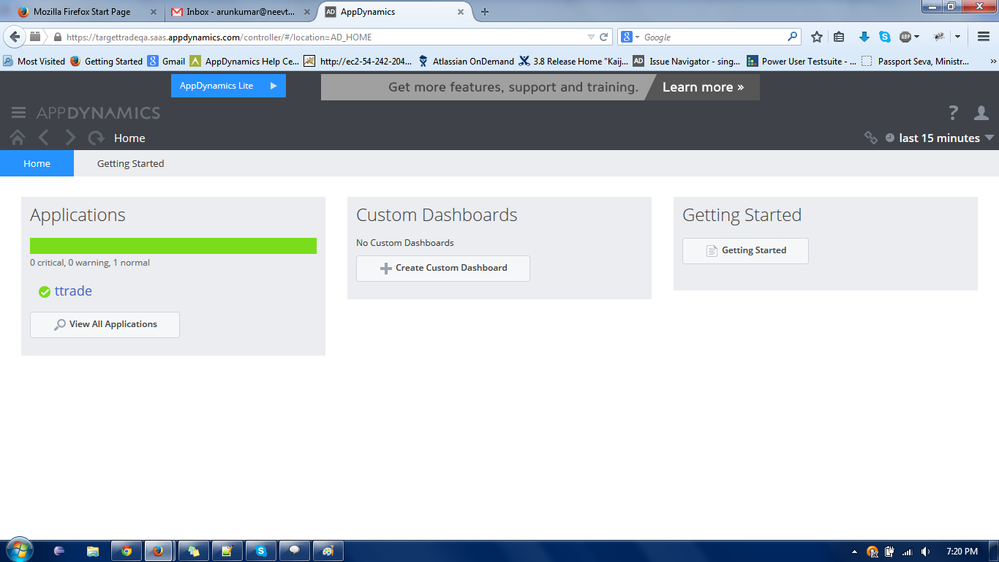Click the Firefox downloads arrow icon
The width and height of the screenshot is (999, 562).
coord(864,37)
